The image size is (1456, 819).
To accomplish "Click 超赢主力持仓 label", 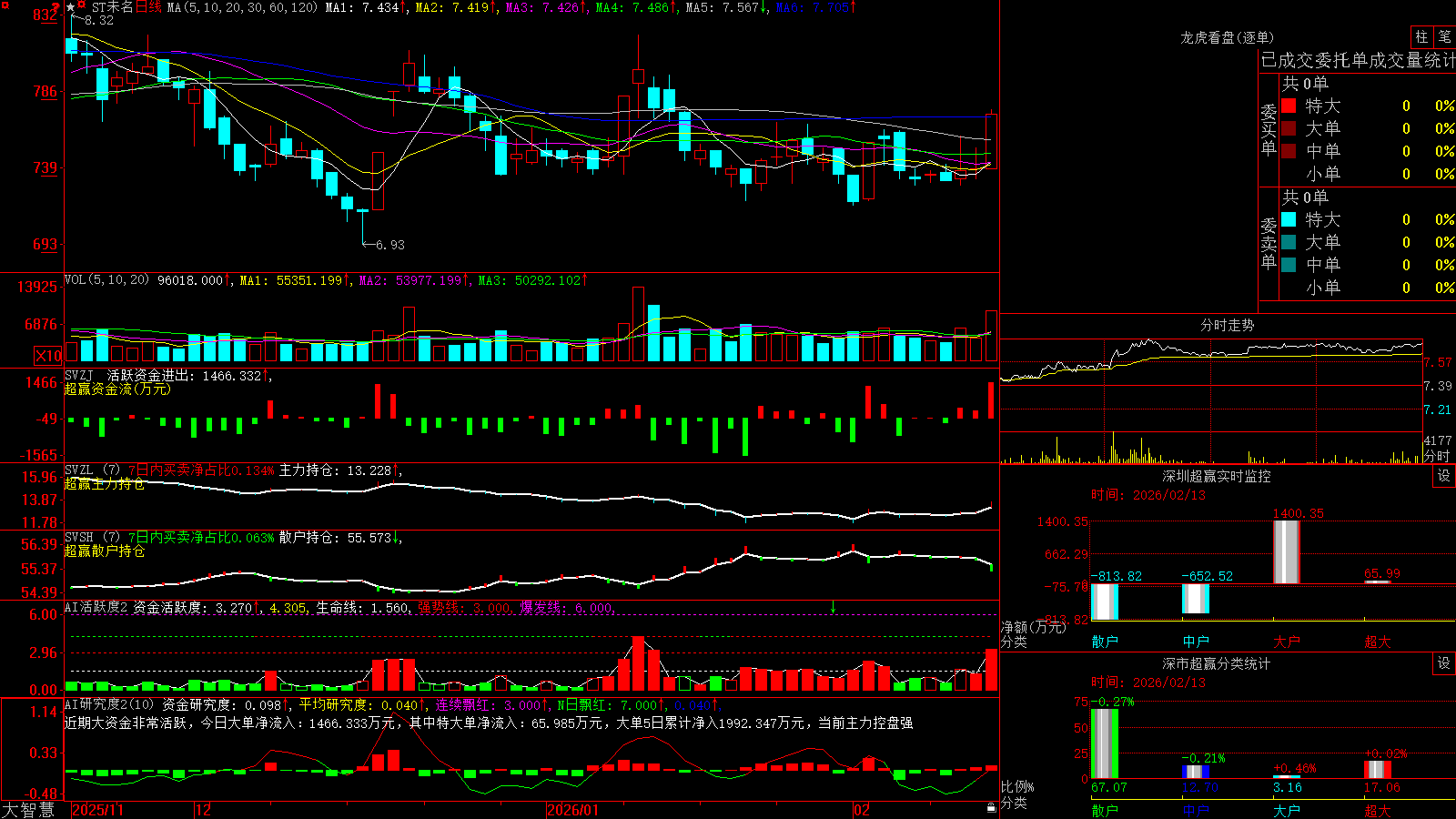I will point(105,483).
